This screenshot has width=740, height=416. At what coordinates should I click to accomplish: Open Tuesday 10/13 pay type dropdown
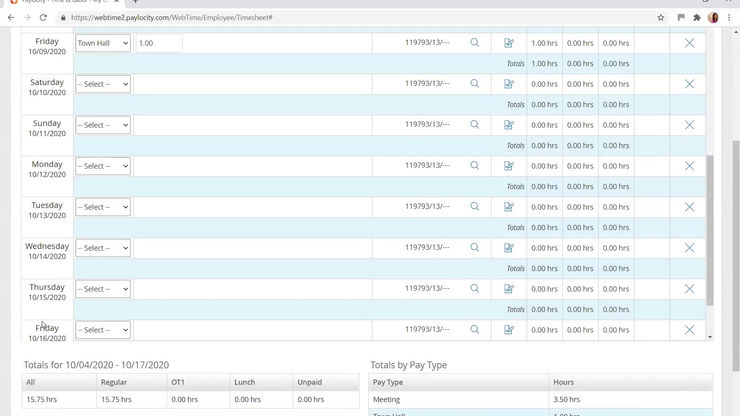pos(103,207)
